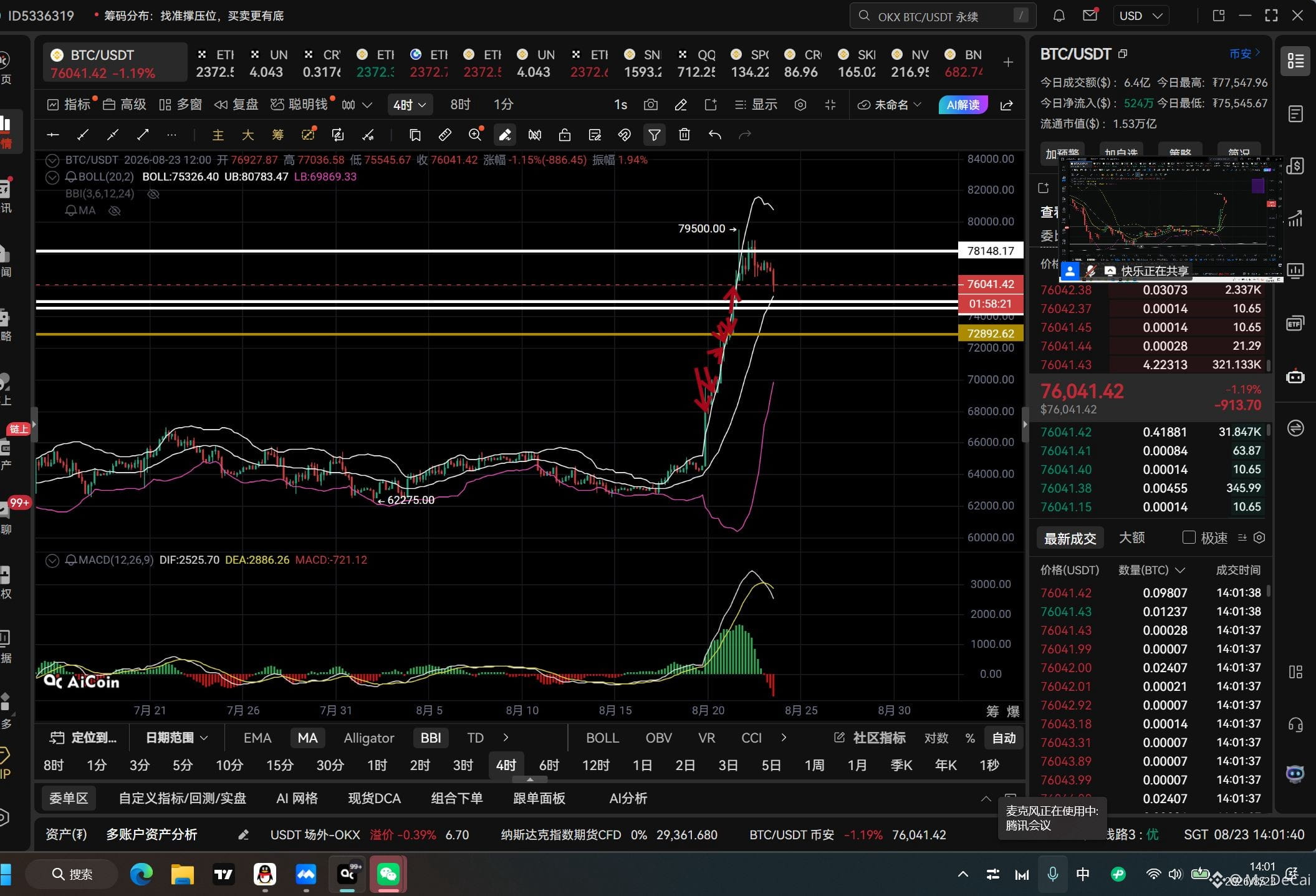Enable the 极速 checkbox

tap(1189, 537)
